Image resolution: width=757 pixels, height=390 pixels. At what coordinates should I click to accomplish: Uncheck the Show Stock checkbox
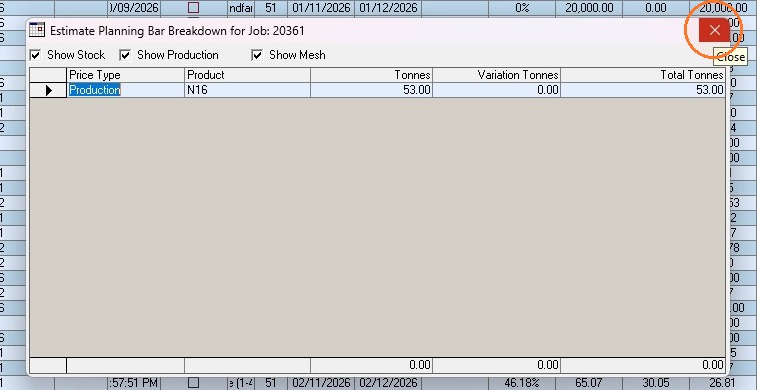tap(35, 55)
